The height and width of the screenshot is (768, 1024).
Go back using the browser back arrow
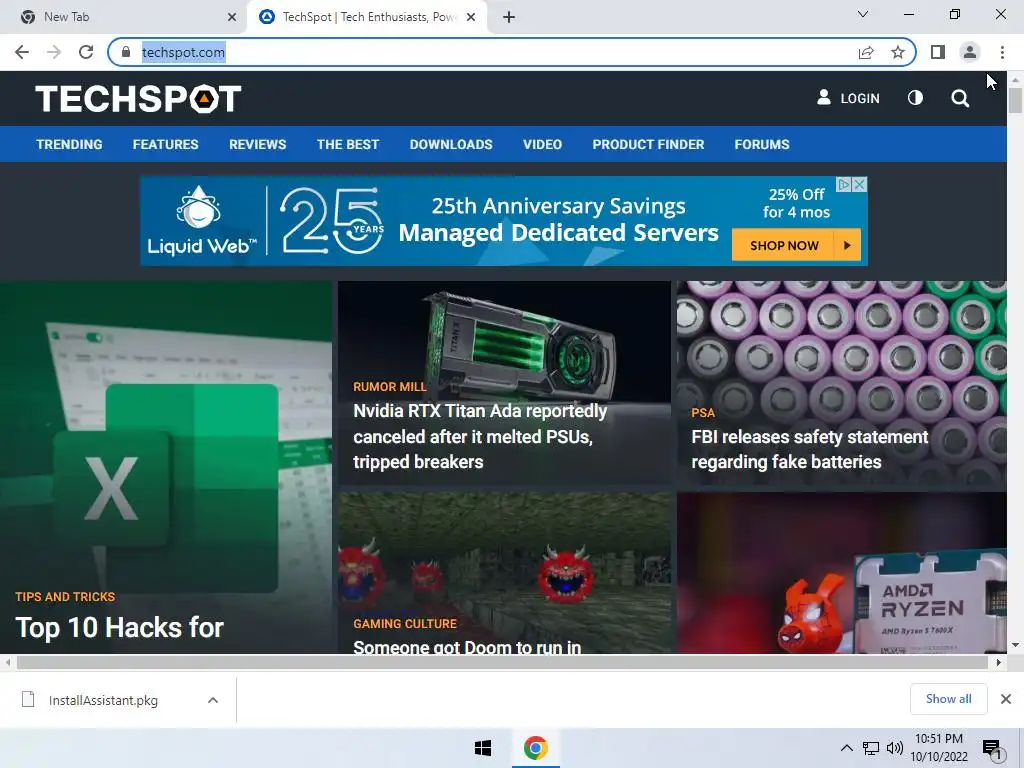(x=22, y=52)
